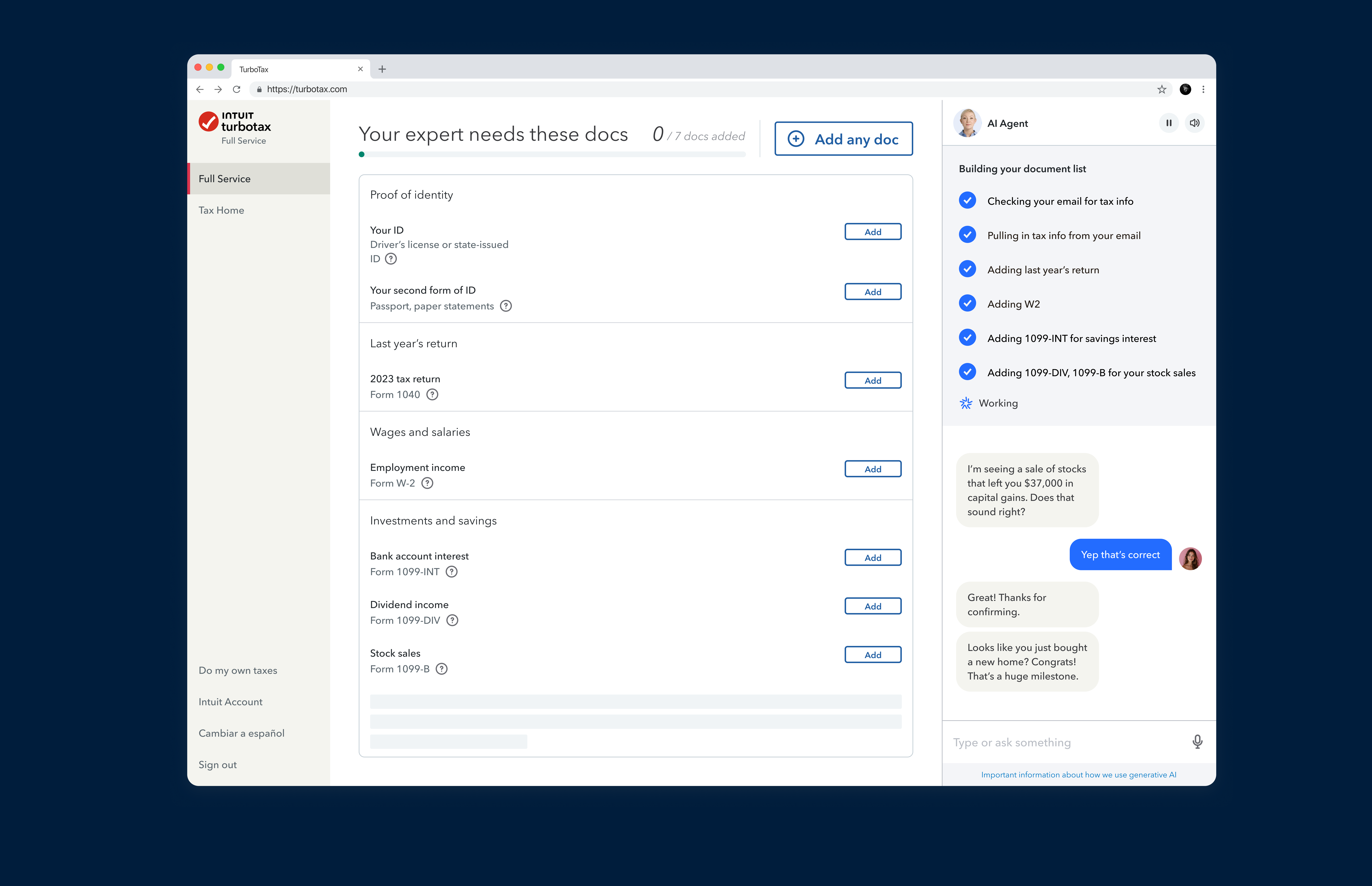Click the AI Agent avatar
This screenshot has width=1372, height=886.
[x=968, y=123]
